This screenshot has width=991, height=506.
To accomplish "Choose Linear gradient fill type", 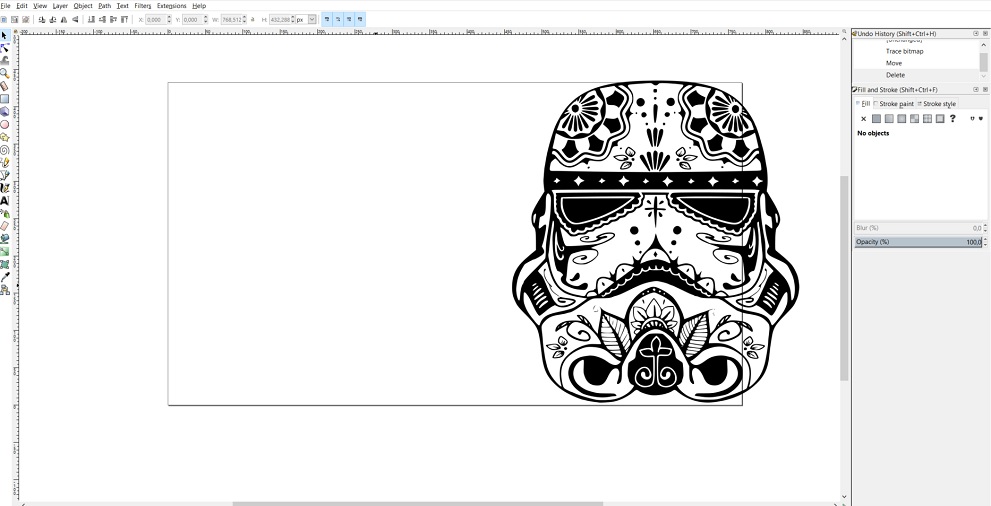I will coord(889,118).
